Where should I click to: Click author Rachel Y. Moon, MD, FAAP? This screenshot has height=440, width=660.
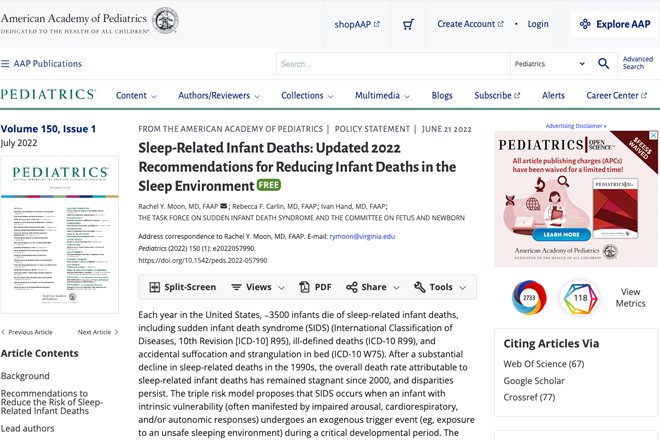point(178,206)
